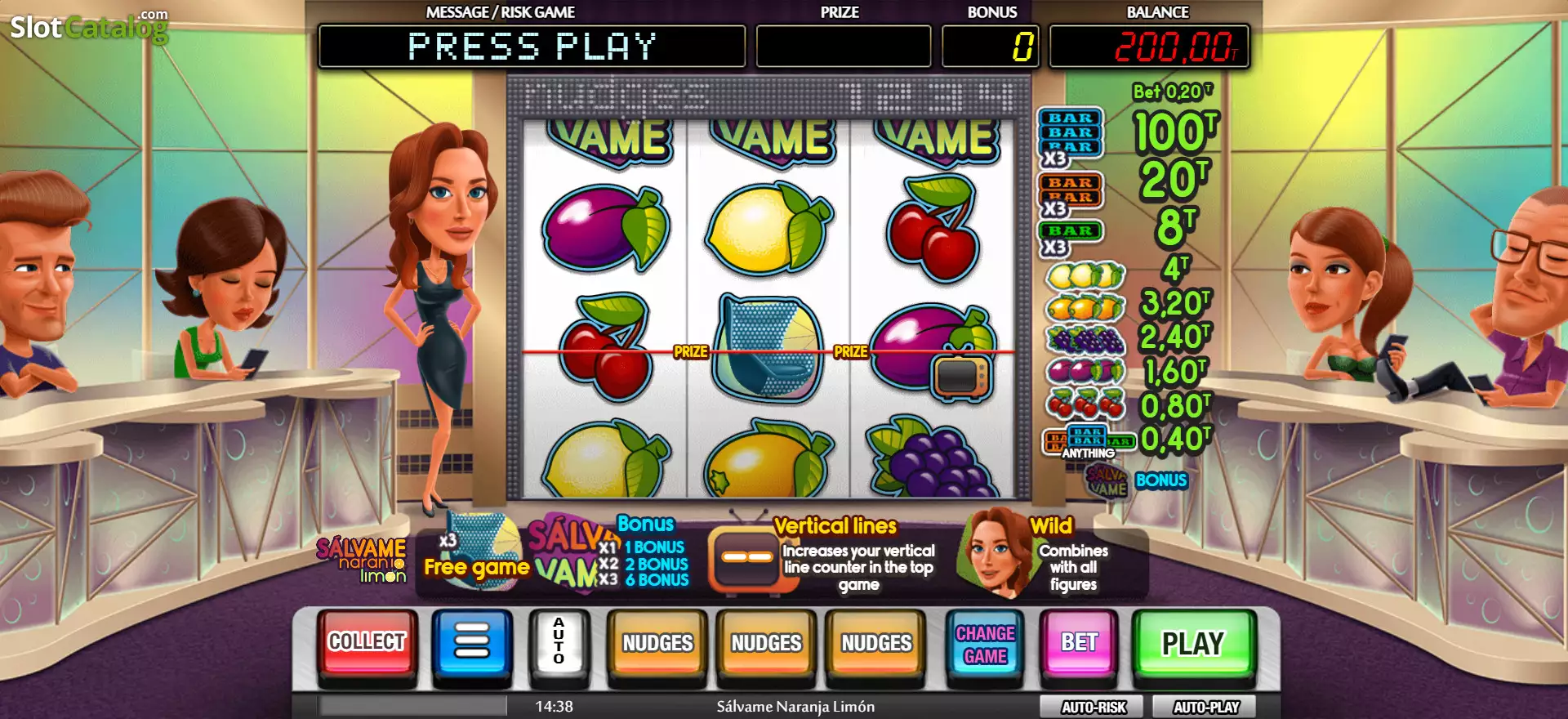The width and height of the screenshot is (1568, 719).
Task: Click NUDGES button under first reel
Action: point(657,644)
